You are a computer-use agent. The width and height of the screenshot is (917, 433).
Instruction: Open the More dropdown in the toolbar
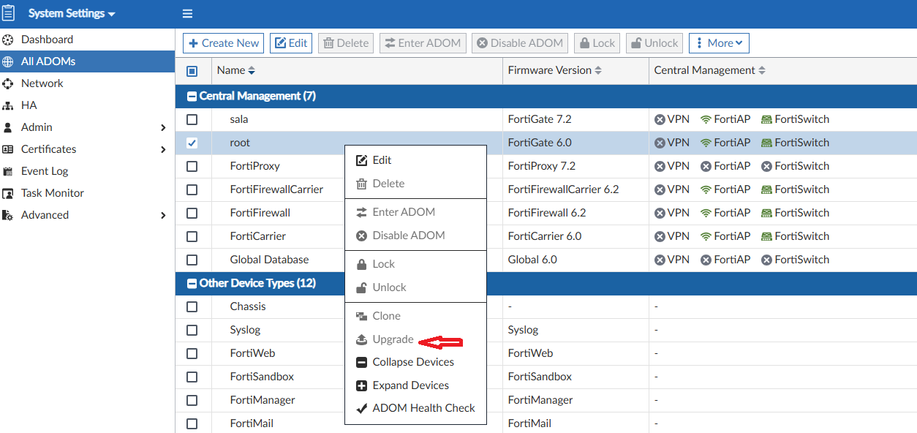[719, 43]
